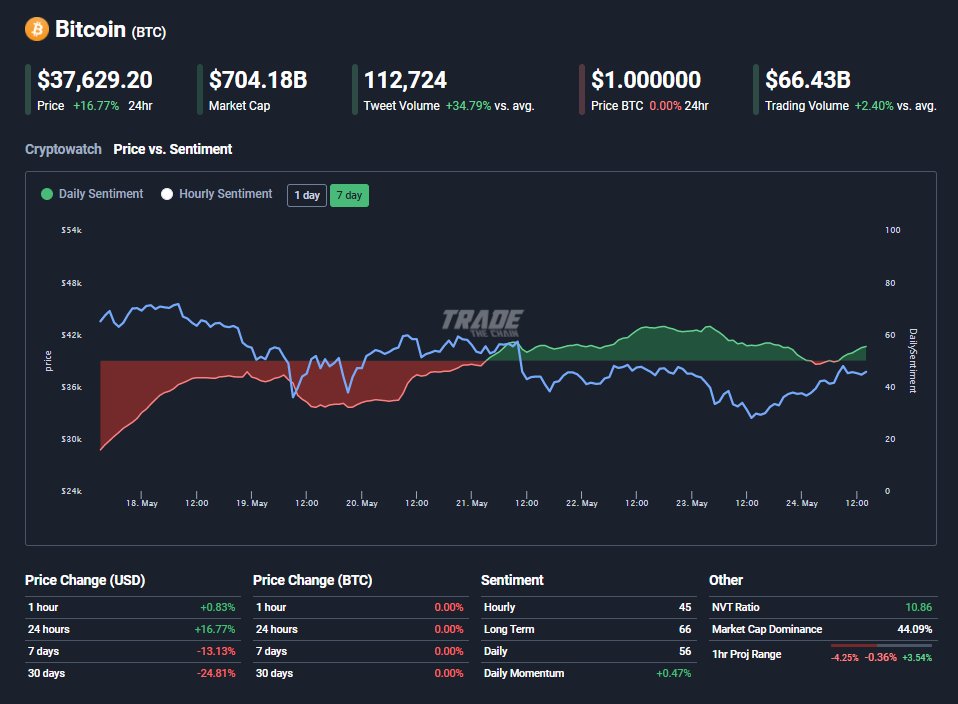Enable the 1 day chart view
Viewport: 958px width, 704px height.
pos(306,195)
